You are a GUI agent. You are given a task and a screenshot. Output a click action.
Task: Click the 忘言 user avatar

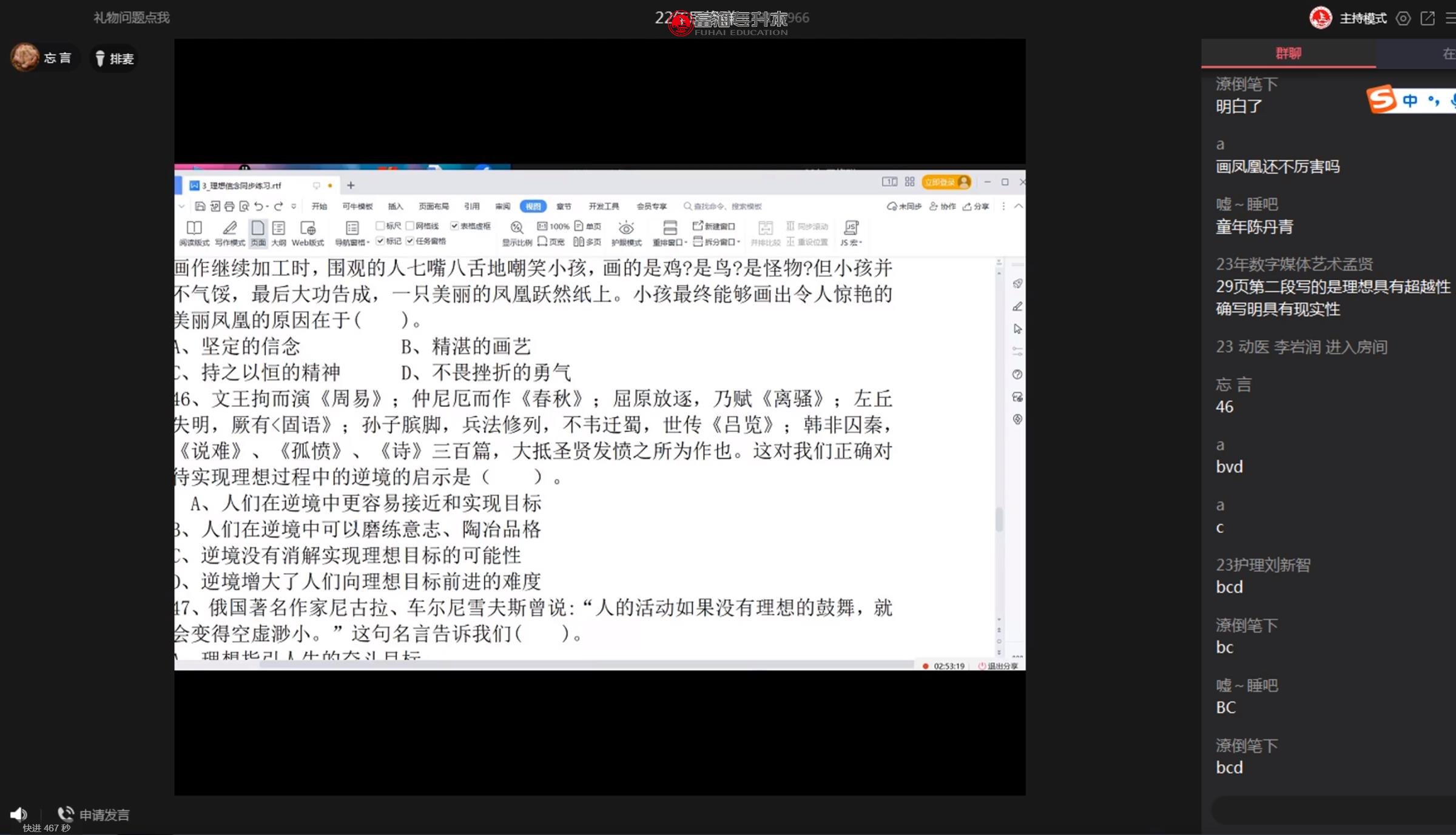point(24,58)
